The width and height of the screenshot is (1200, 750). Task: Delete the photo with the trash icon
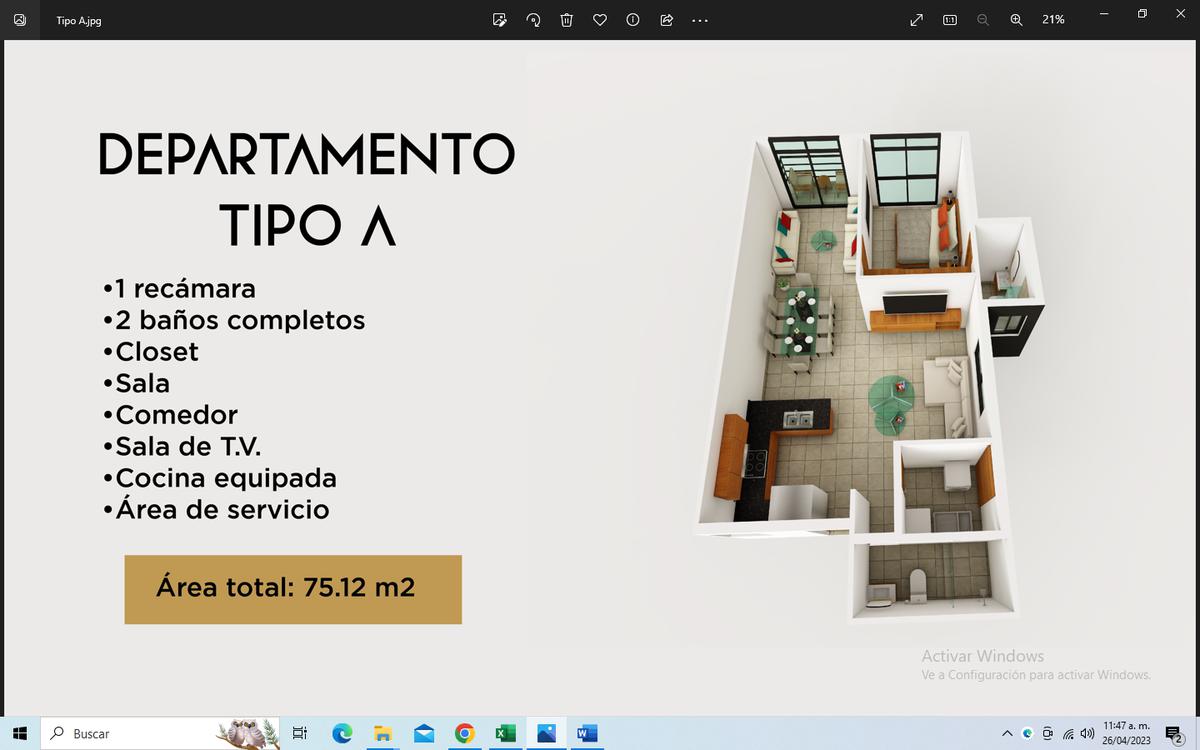[x=566, y=20]
